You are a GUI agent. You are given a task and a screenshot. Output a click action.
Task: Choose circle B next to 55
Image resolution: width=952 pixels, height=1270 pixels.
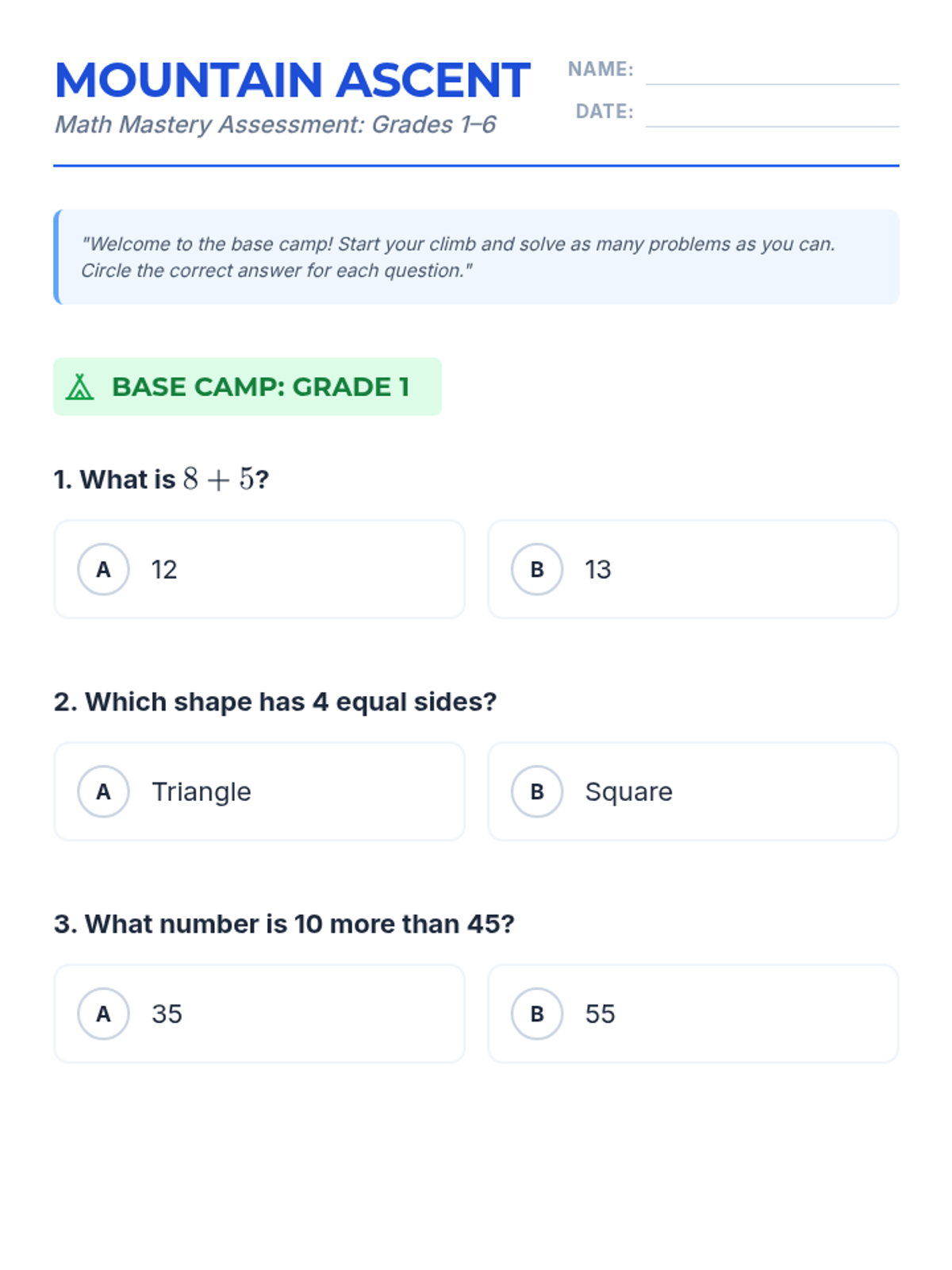(x=537, y=1014)
